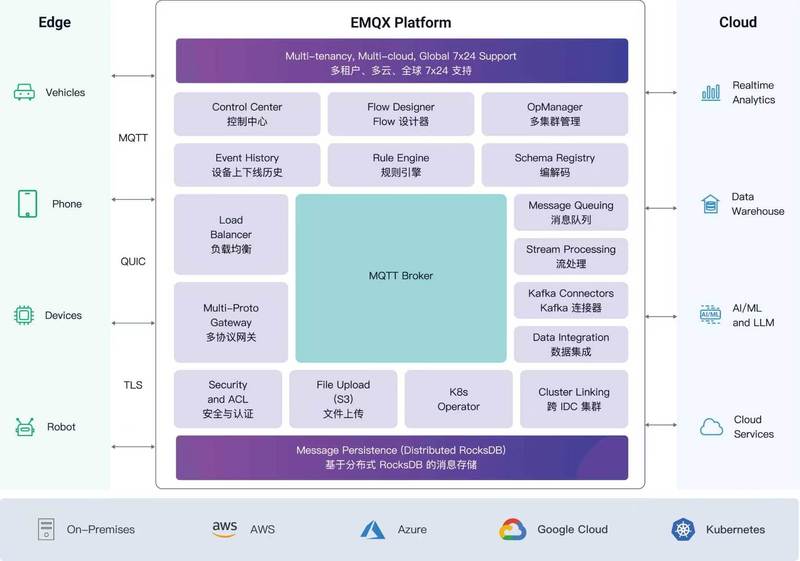Click the Phone label
800x561 pixels.
67,204
